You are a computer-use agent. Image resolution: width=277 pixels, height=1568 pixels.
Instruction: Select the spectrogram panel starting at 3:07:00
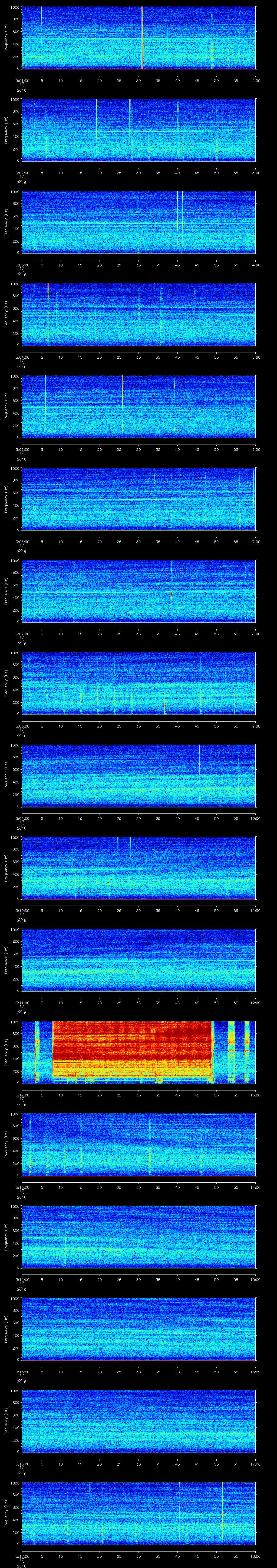pos(139,591)
